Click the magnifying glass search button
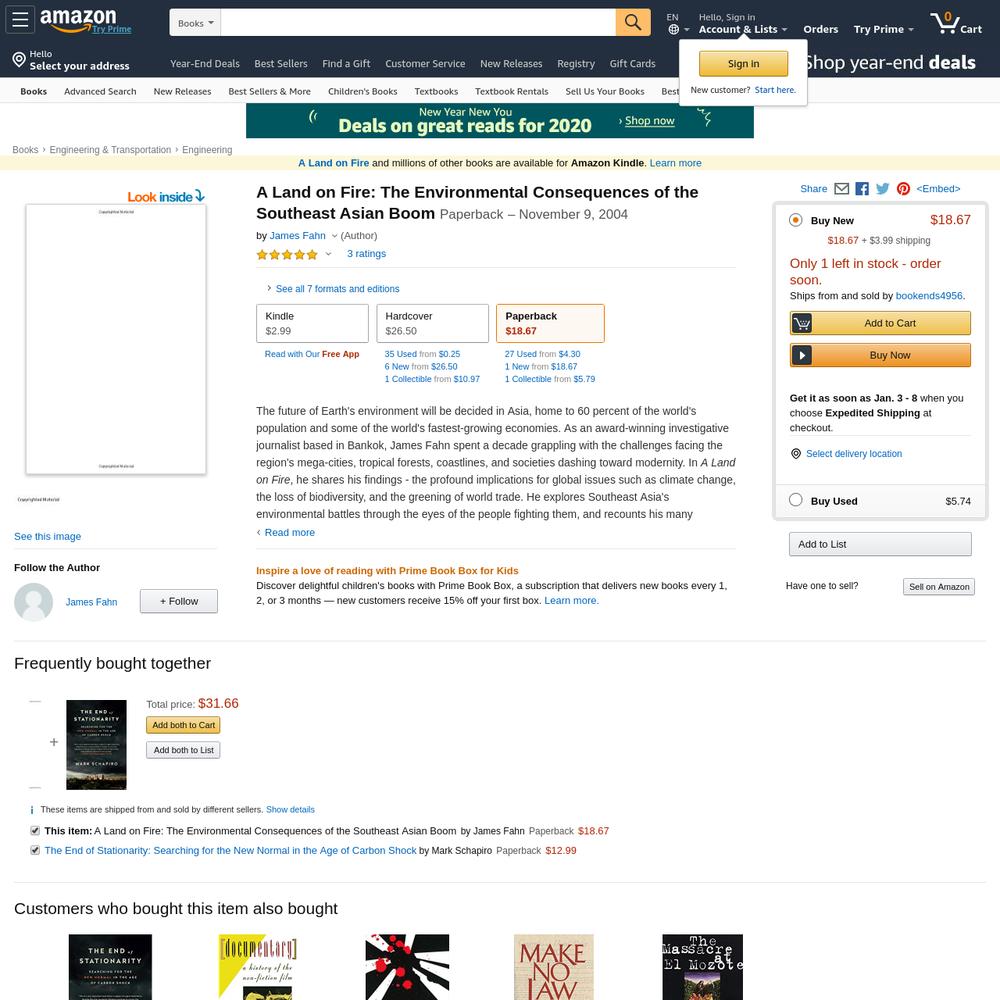 tap(633, 22)
